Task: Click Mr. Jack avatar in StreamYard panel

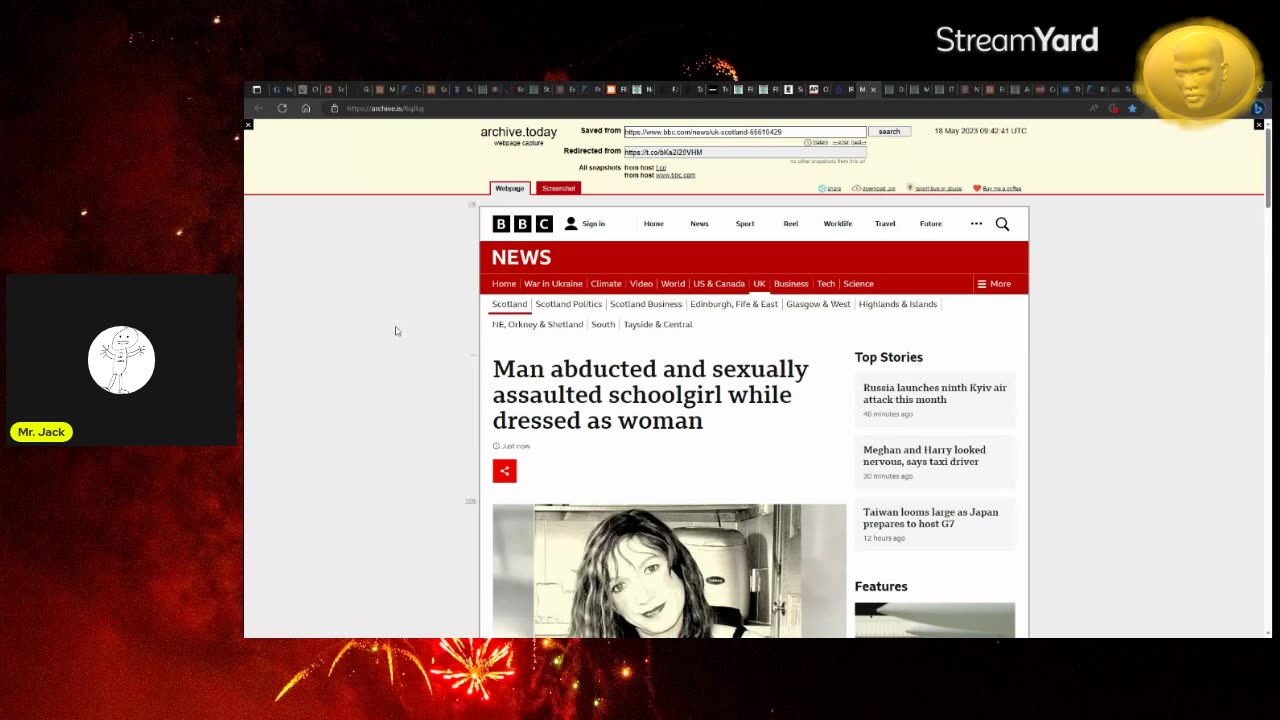Action: tap(121, 359)
